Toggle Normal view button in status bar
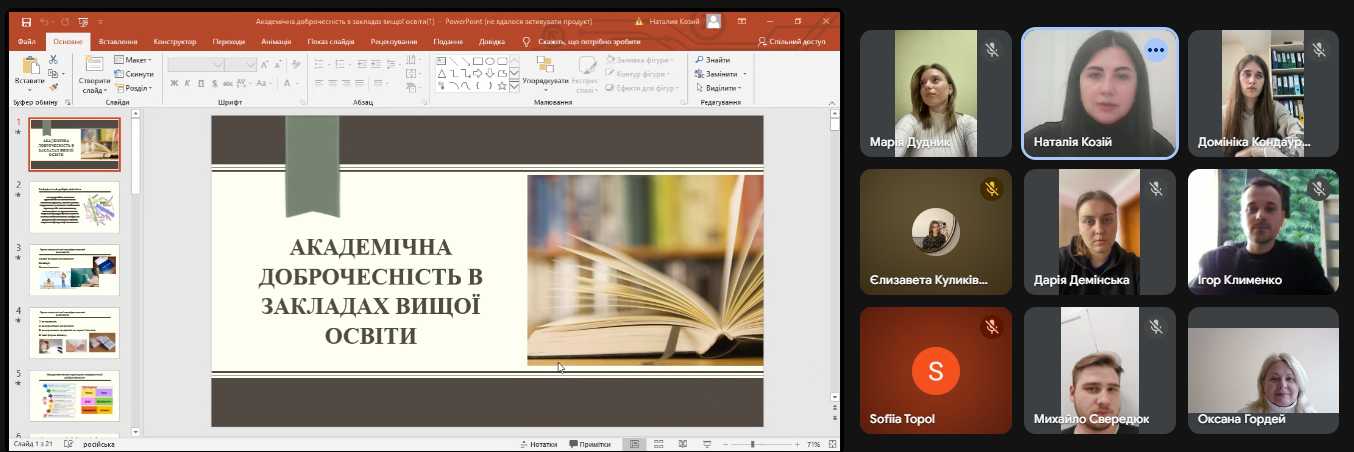Image resolution: width=1354 pixels, height=452 pixels. [x=634, y=444]
